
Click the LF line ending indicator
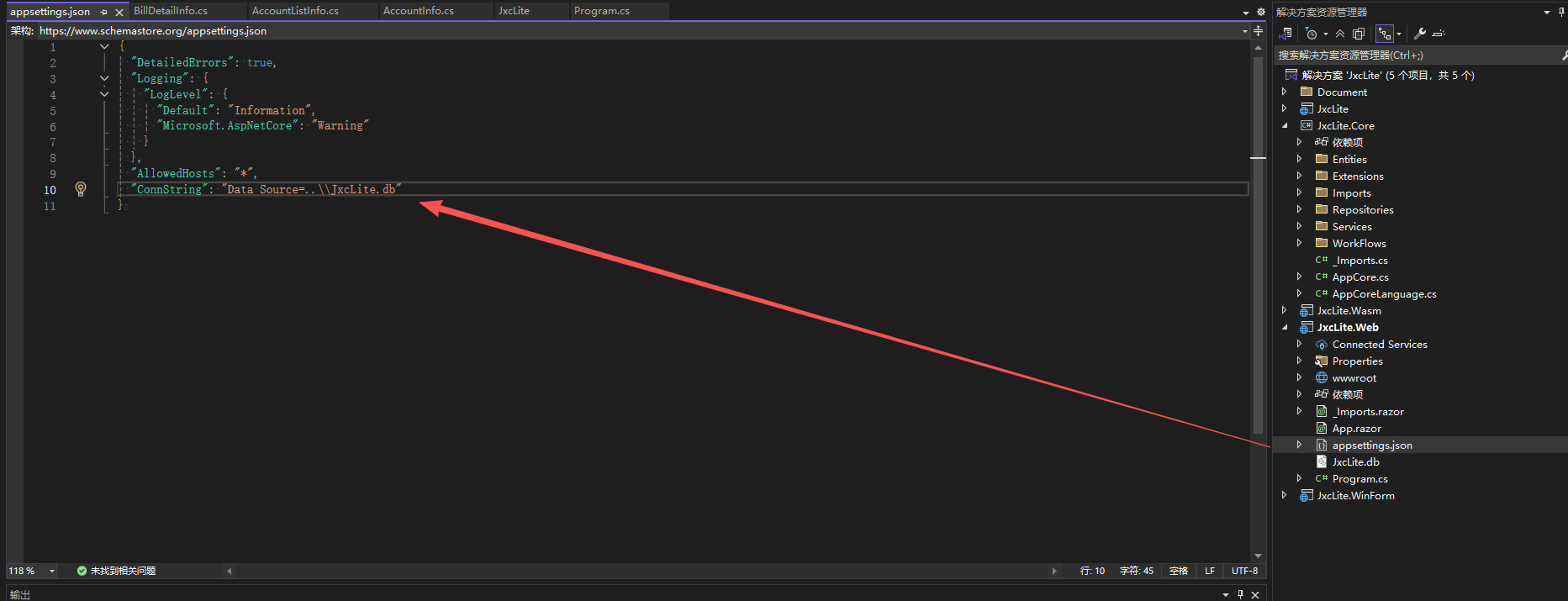[1210, 571]
